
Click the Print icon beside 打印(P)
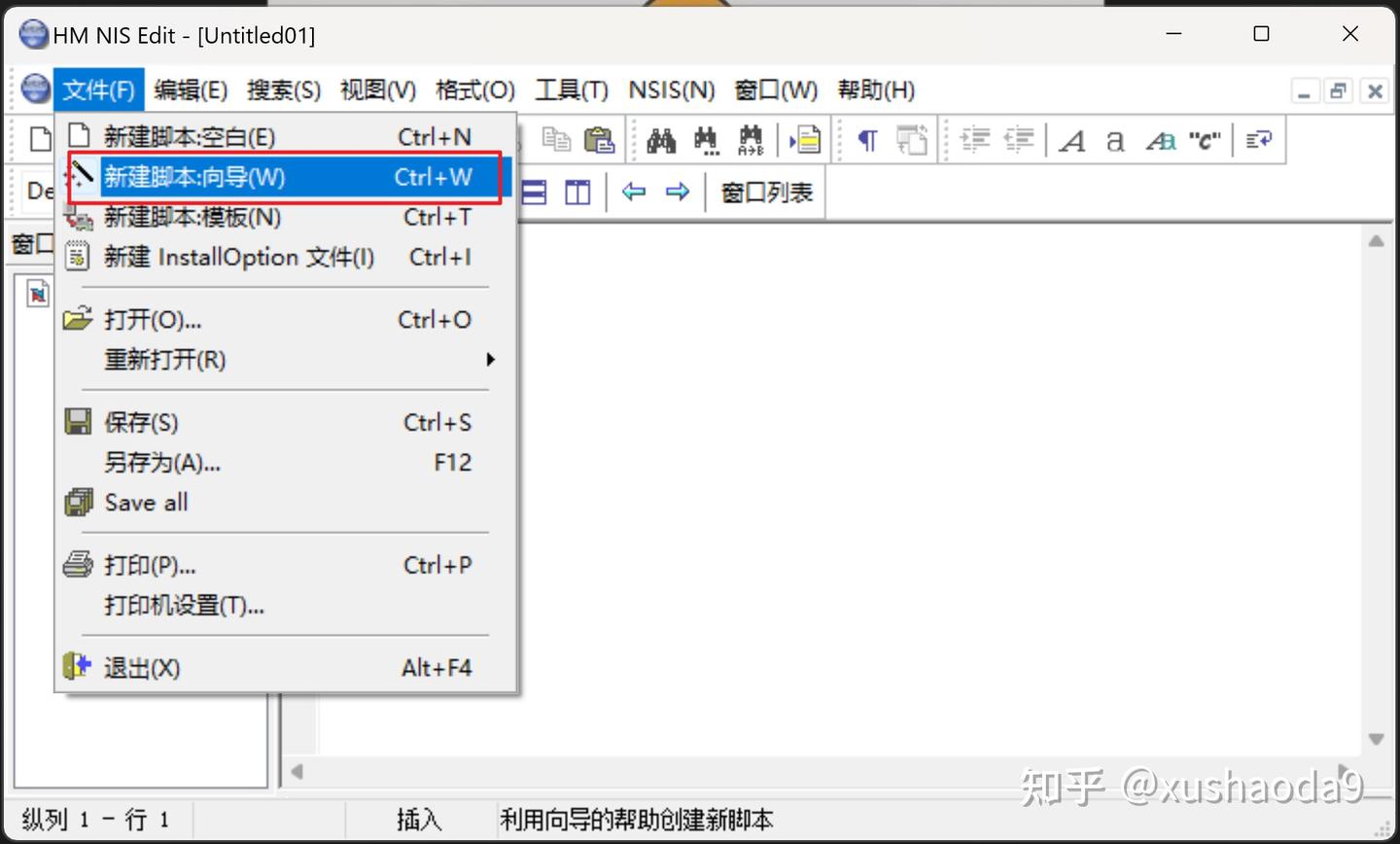click(78, 564)
